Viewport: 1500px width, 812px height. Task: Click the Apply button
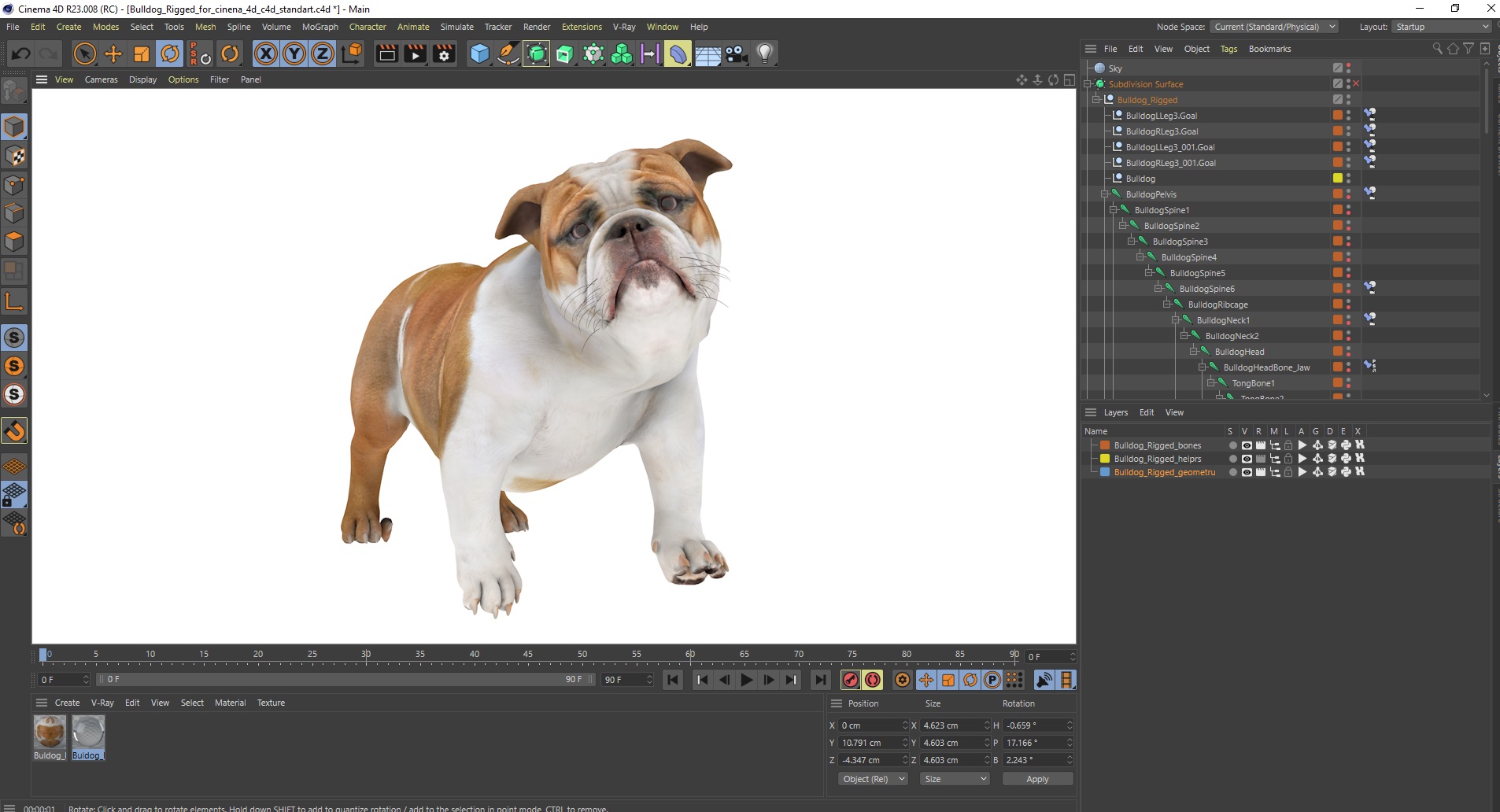coord(1037,779)
